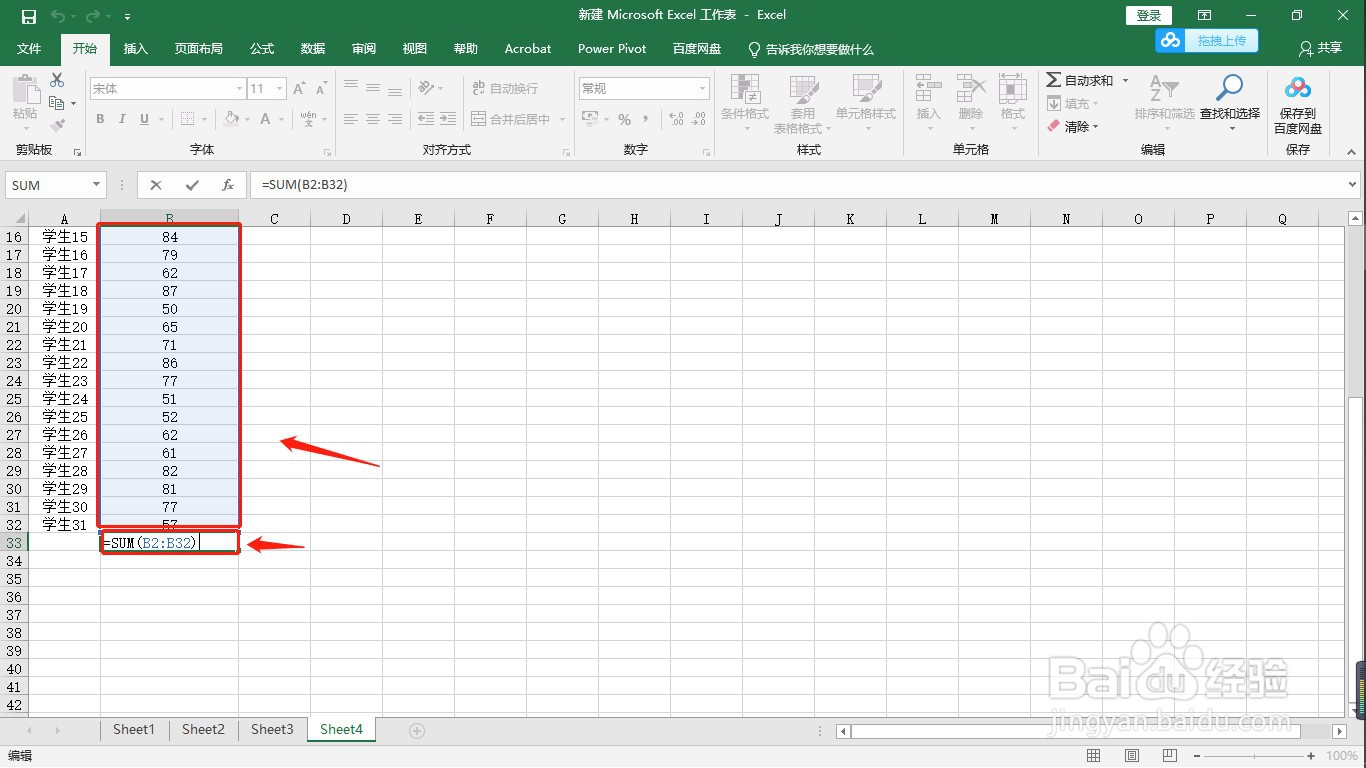The width and height of the screenshot is (1366, 768).
Task: Click the 拖拽上传 upload button
Action: (x=1207, y=40)
